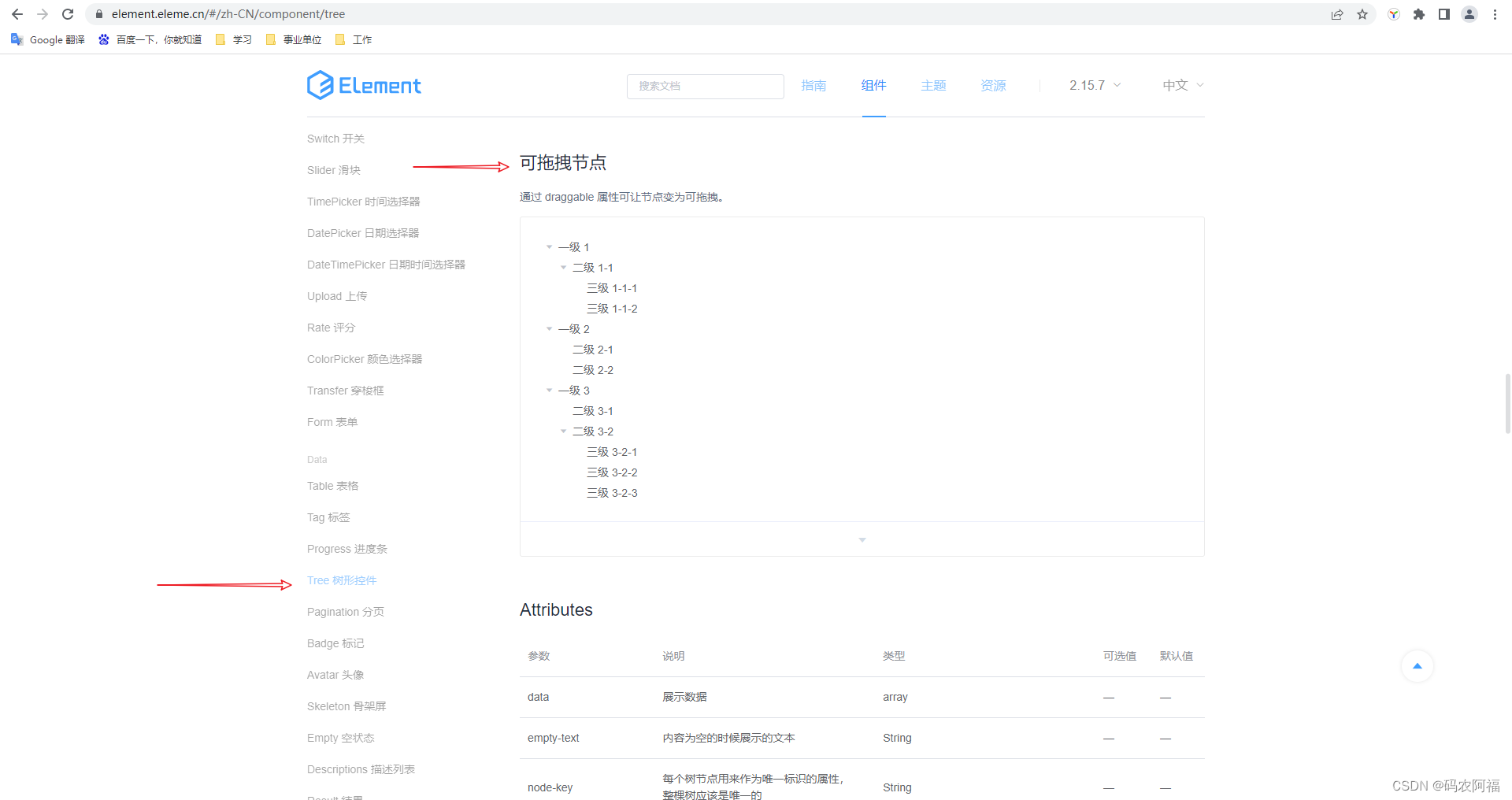Collapse the 一级 2 tree node
This screenshot has width=1512, height=800.
coord(550,329)
